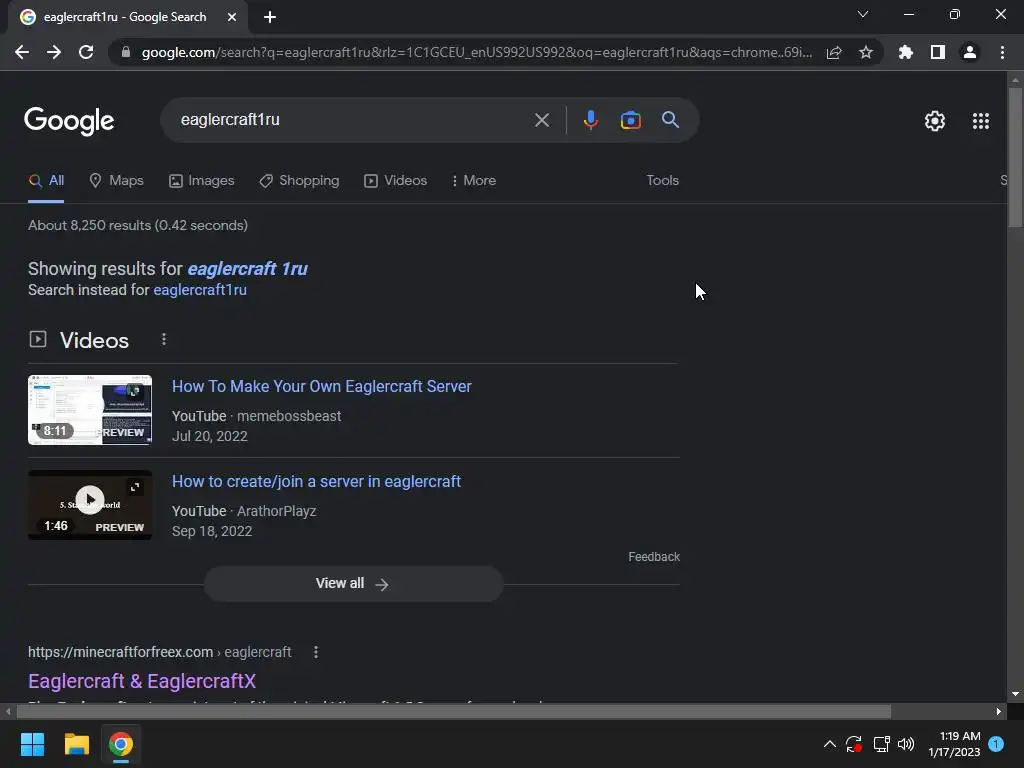Image resolution: width=1024 pixels, height=768 pixels.
Task: Play the 1:46 video preview
Action: (90, 500)
